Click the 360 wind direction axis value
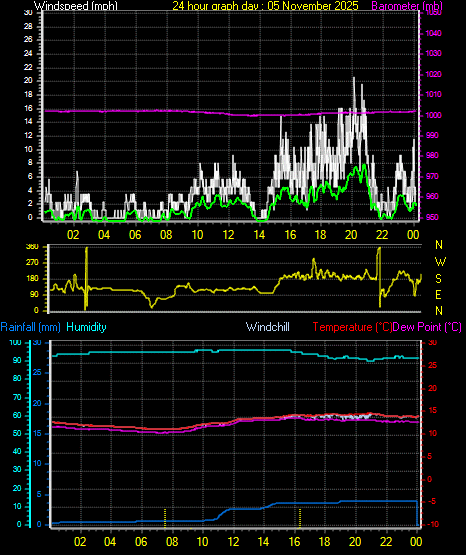The width and height of the screenshot is (466, 555). (x=32, y=247)
